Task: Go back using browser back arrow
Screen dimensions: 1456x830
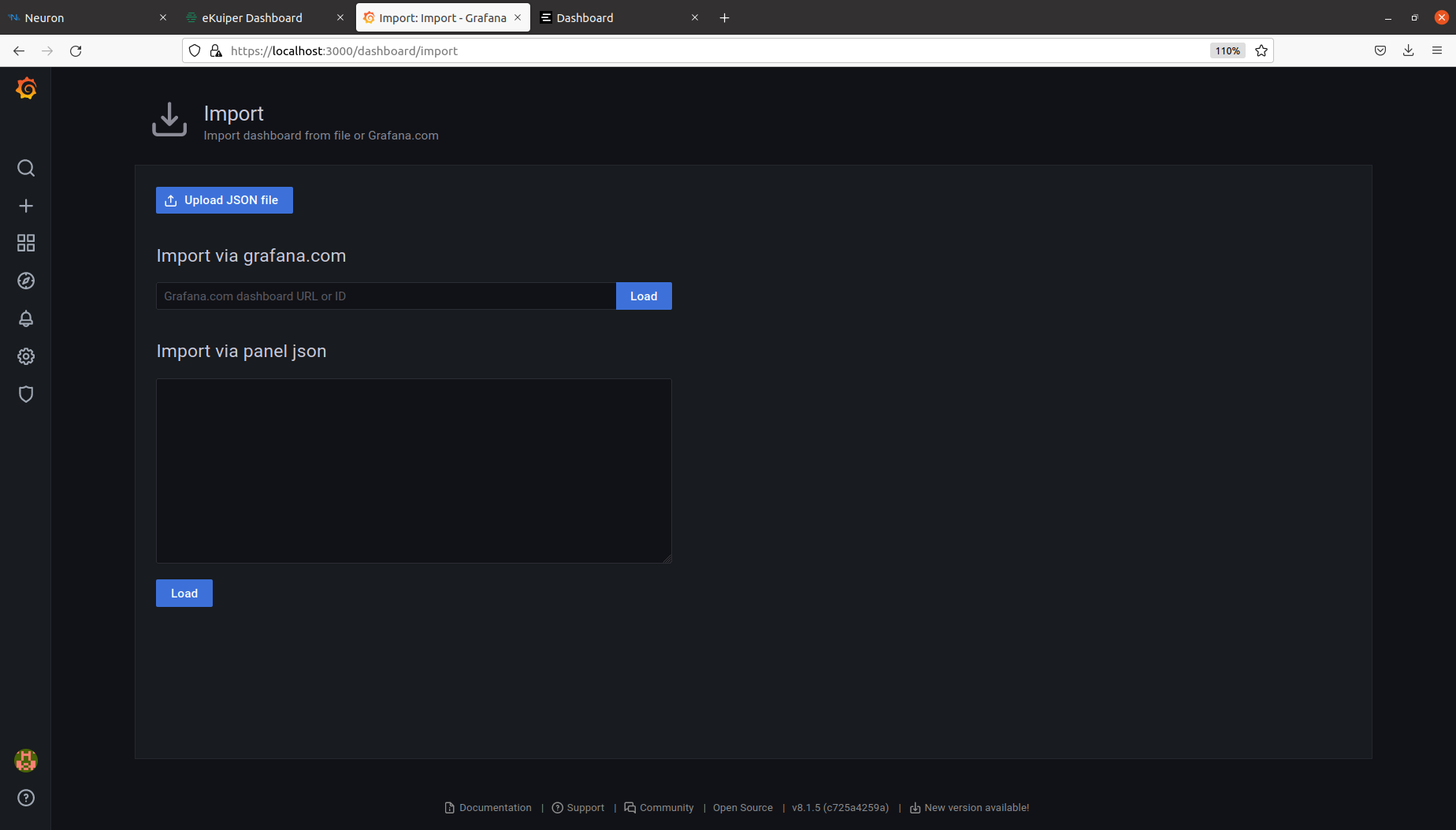Action: click(x=19, y=50)
